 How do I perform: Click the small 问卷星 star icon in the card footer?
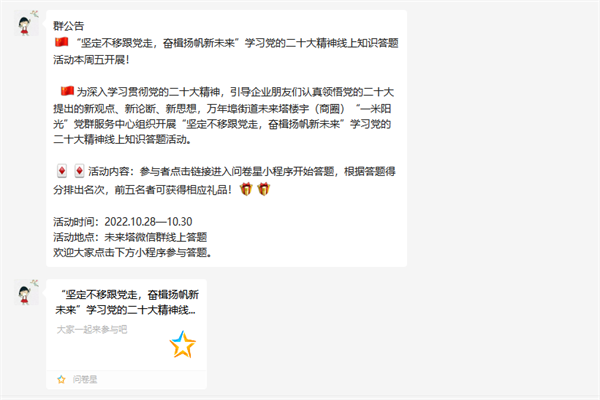point(61,379)
